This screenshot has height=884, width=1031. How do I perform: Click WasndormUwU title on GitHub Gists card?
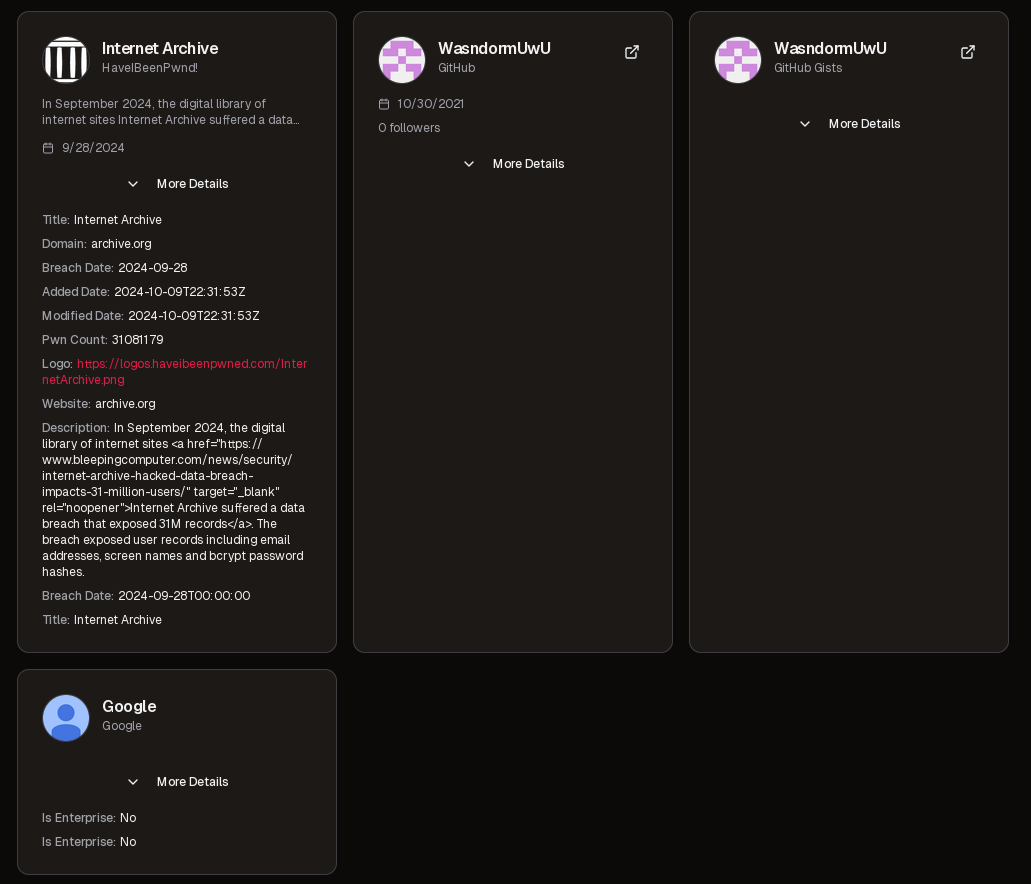830,48
